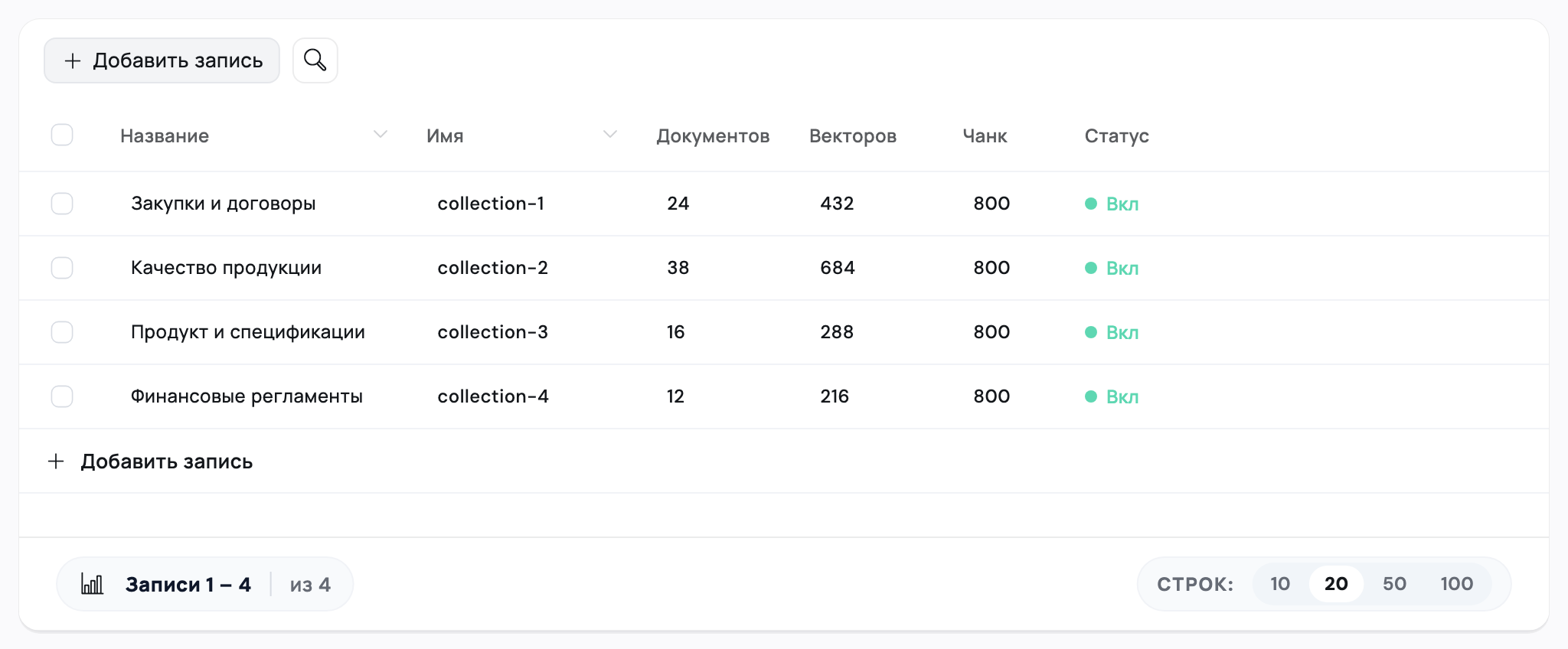This screenshot has height=649, width=1568.
Task: Click the Вкл status of collection-2
Action: pos(1112,268)
